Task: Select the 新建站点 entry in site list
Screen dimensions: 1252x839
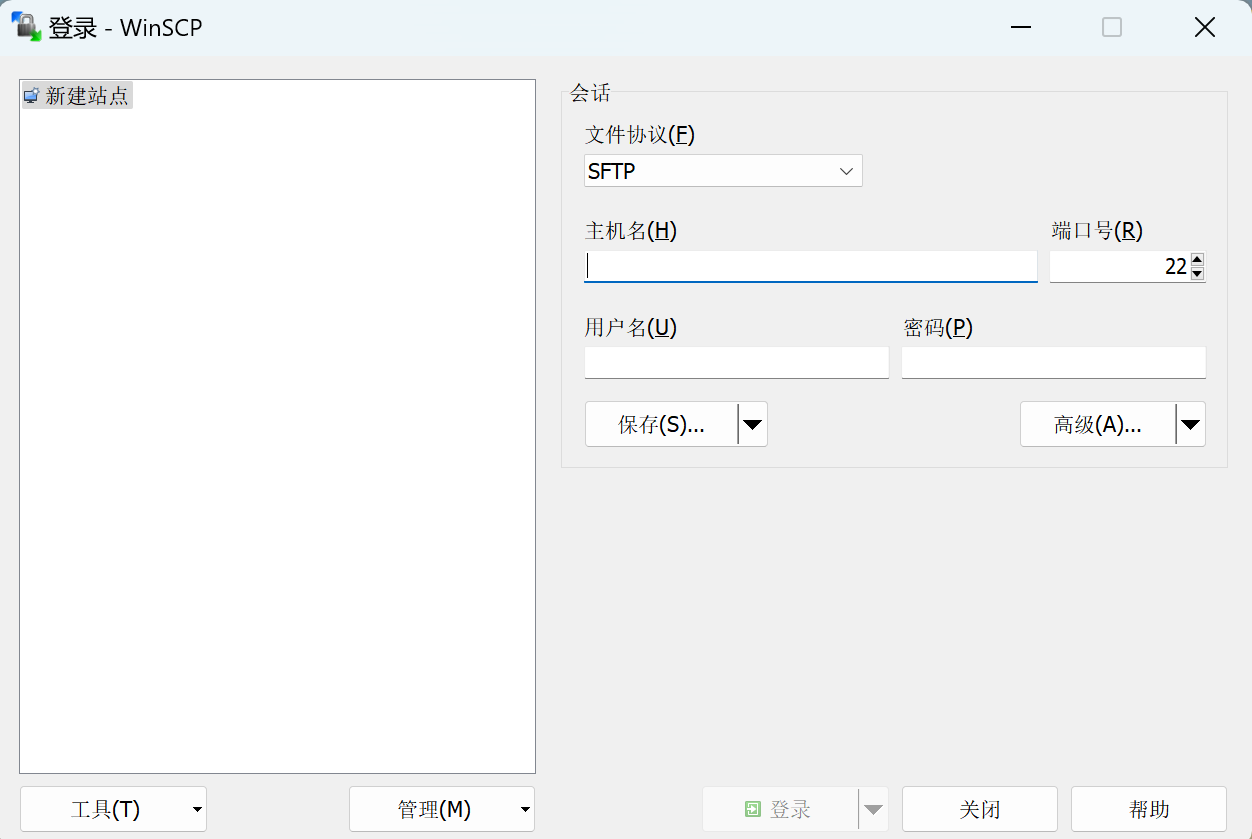Action: pos(77,96)
